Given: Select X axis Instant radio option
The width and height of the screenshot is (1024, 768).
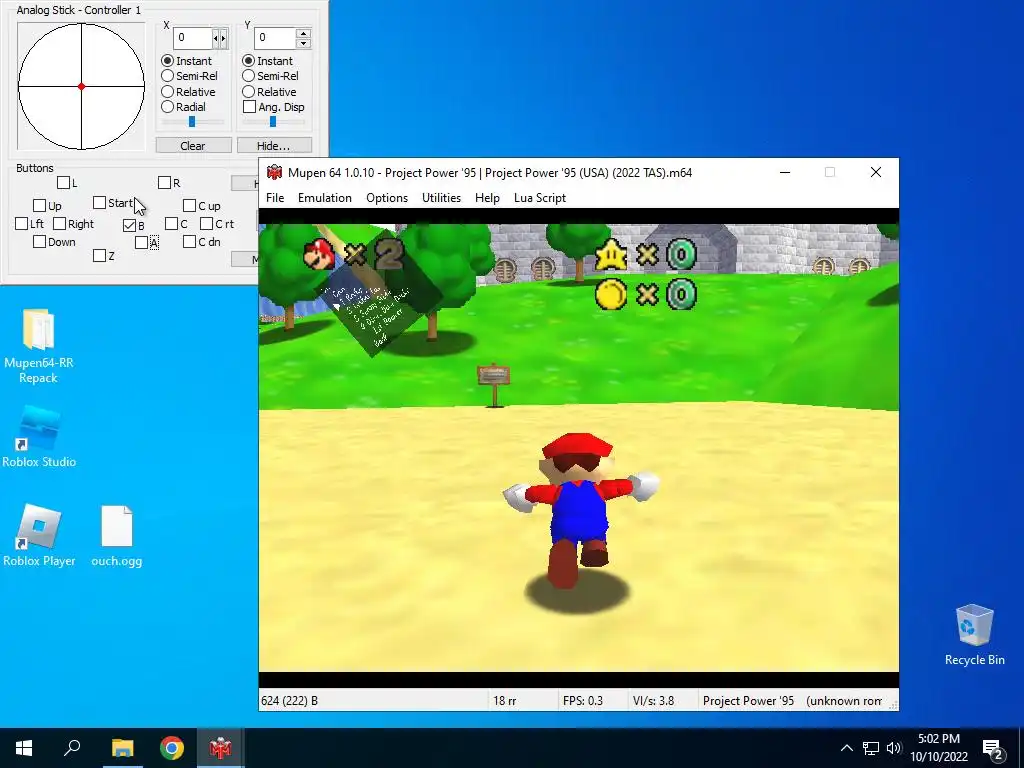Looking at the screenshot, I should pos(167,61).
